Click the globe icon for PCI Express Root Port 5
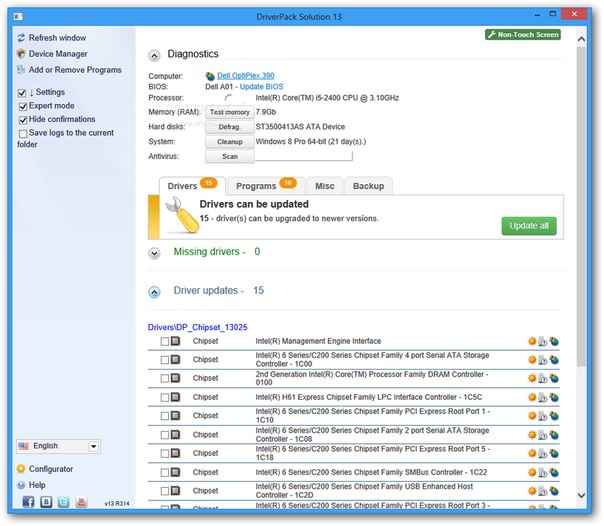Viewport: 604px width, 526px height. (554, 453)
